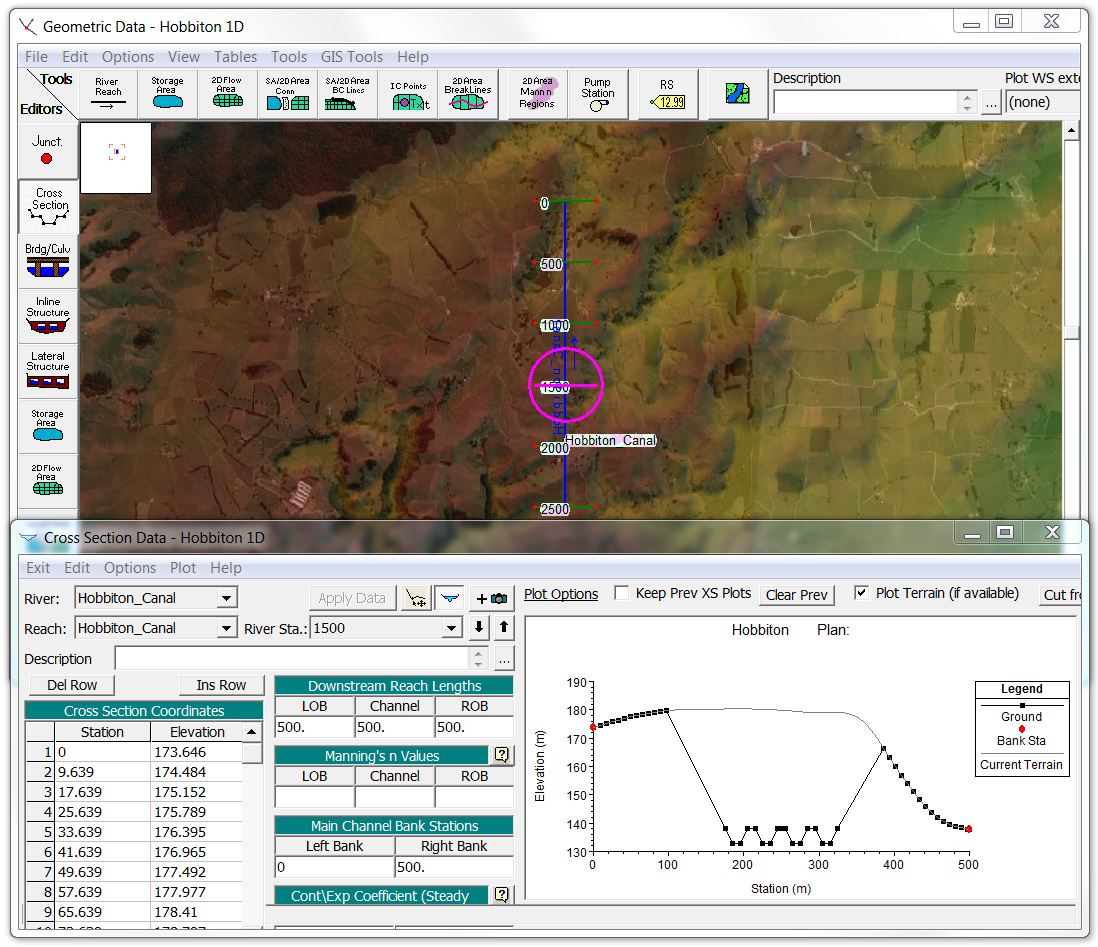Click the Left Bank station field
Image resolution: width=1098 pixels, height=947 pixels.
[x=334, y=867]
